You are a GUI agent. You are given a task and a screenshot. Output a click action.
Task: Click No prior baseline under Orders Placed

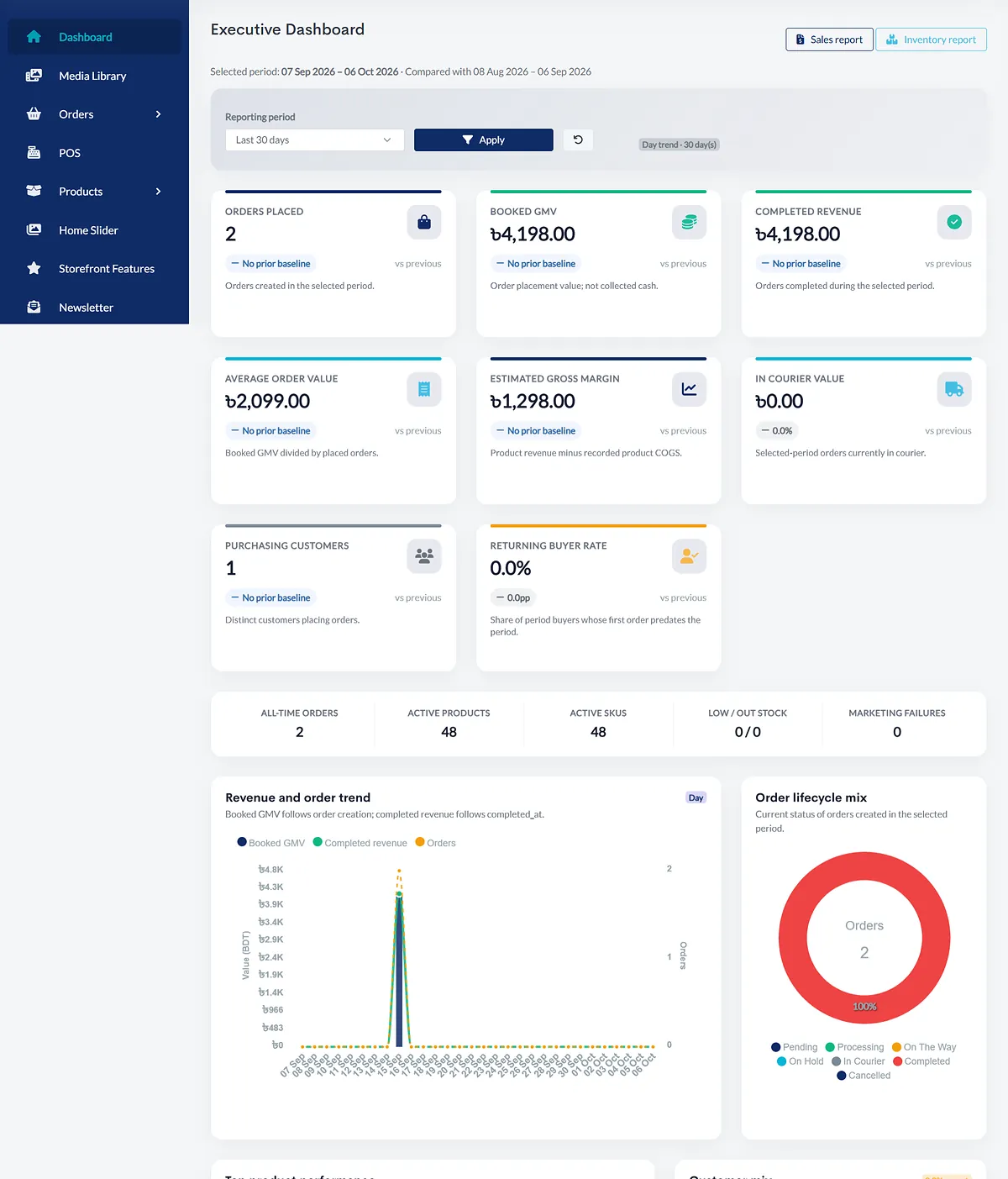270,263
